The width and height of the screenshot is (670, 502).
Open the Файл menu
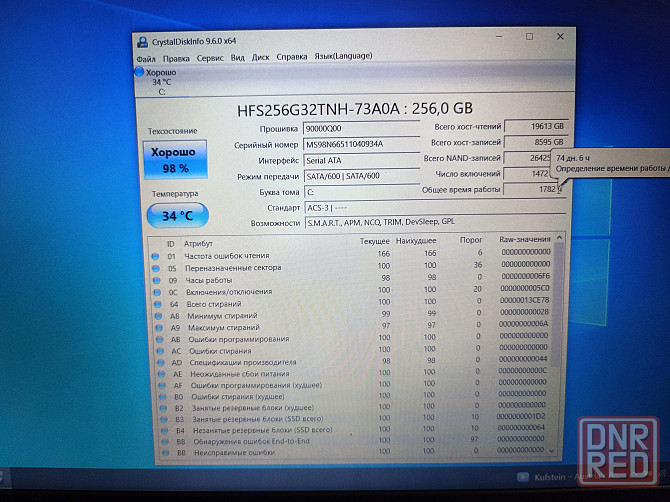coord(146,59)
